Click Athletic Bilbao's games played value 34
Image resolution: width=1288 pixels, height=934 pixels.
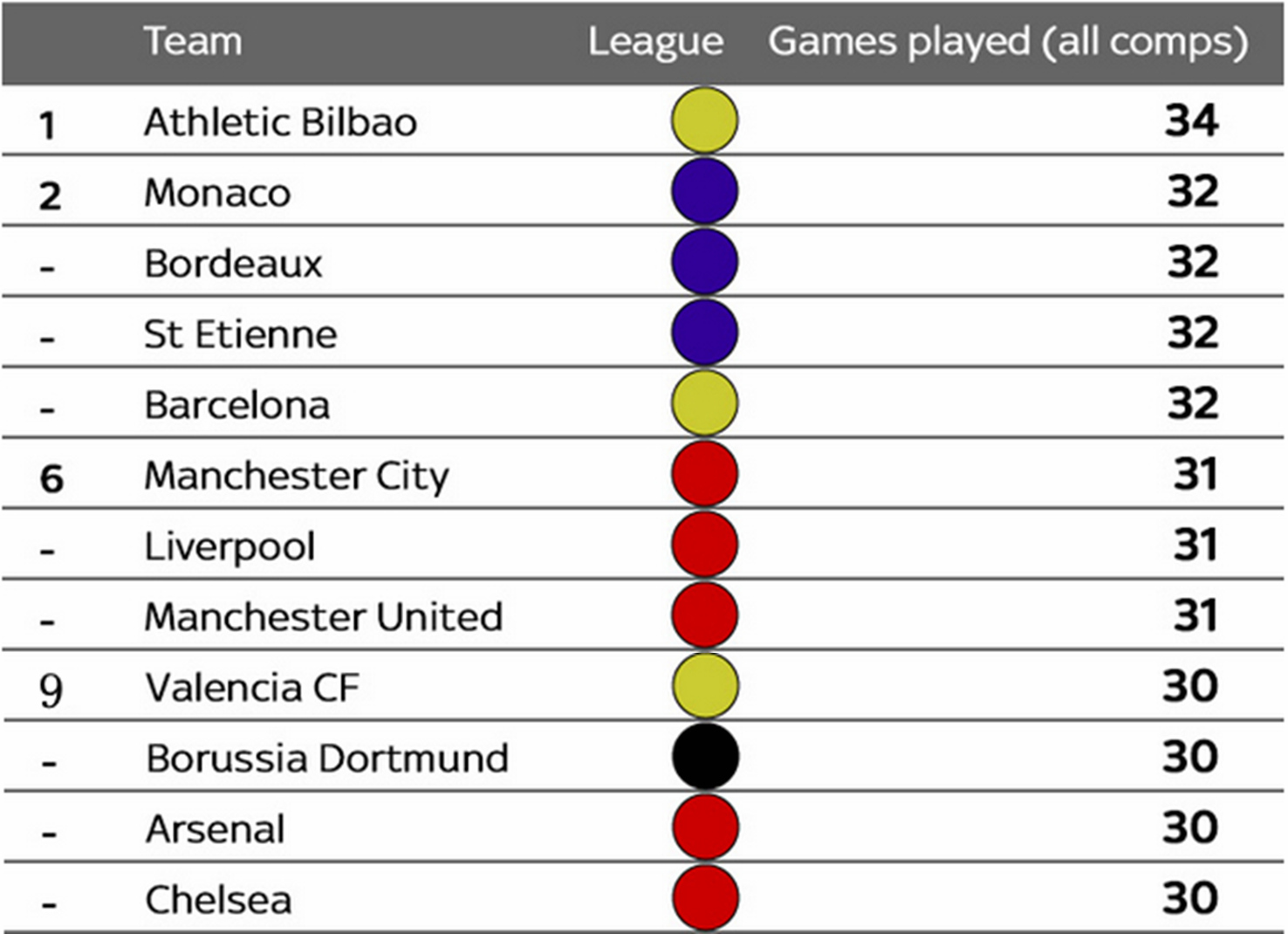point(1190,120)
